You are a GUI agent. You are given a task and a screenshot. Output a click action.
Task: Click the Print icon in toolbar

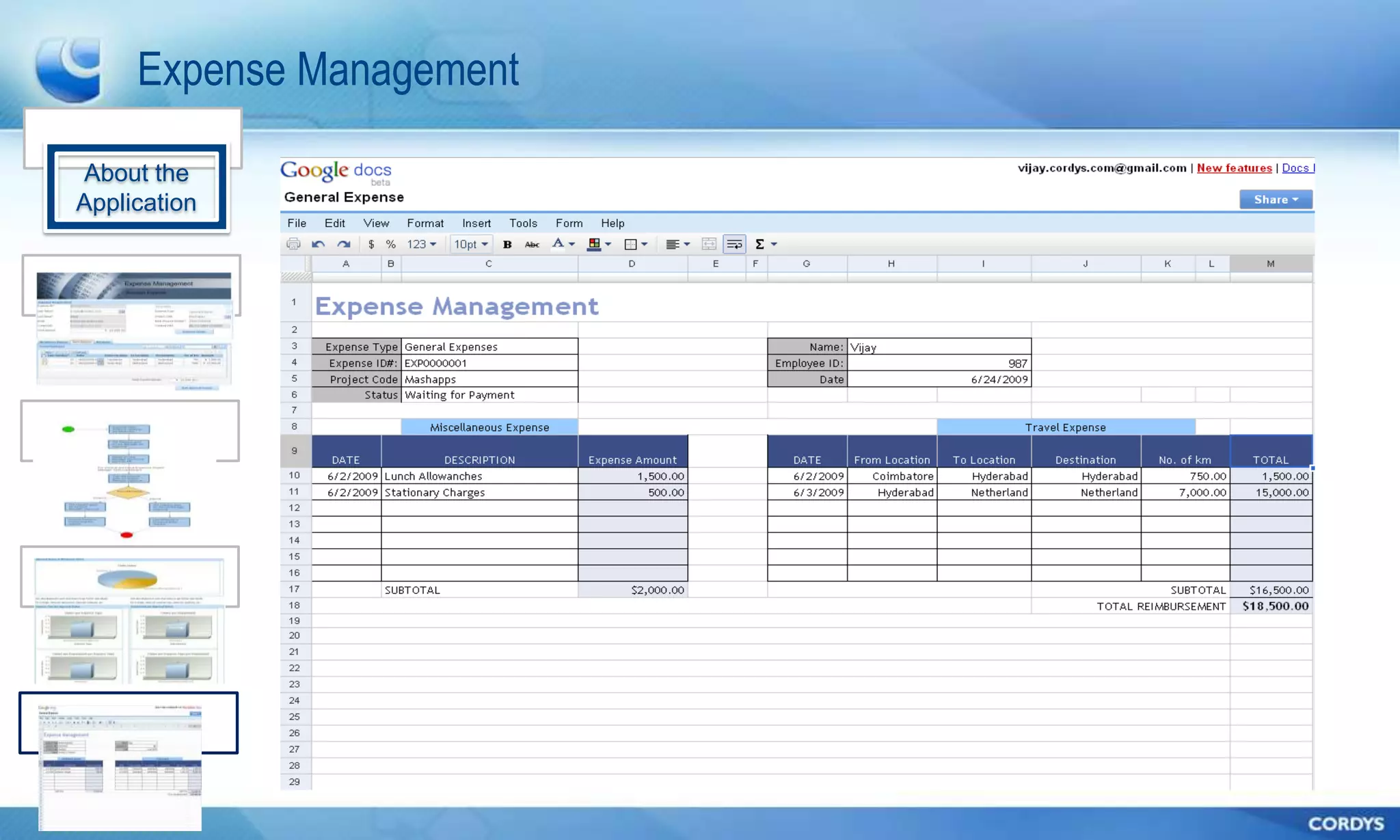[293, 244]
